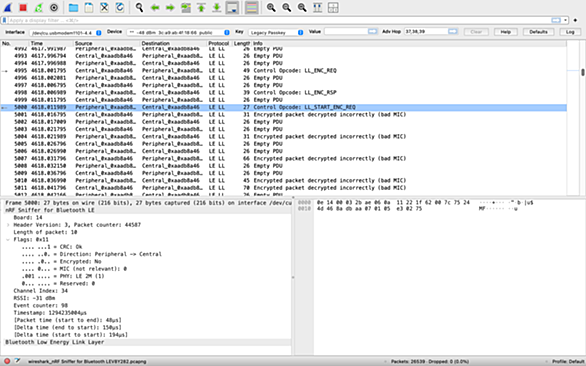The height and width of the screenshot is (366, 586).
Task: Sort by the Destination column header
Action: pos(174,43)
